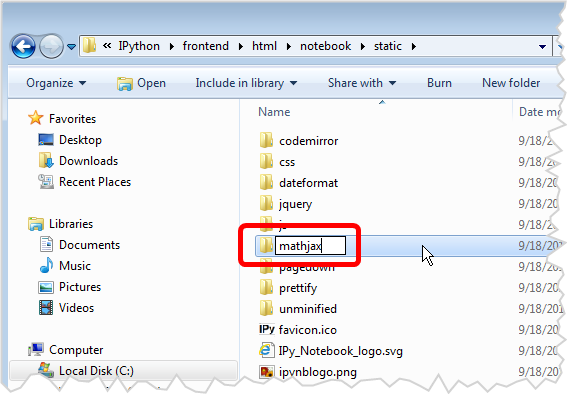Select the unminified folder

[308, 309]
